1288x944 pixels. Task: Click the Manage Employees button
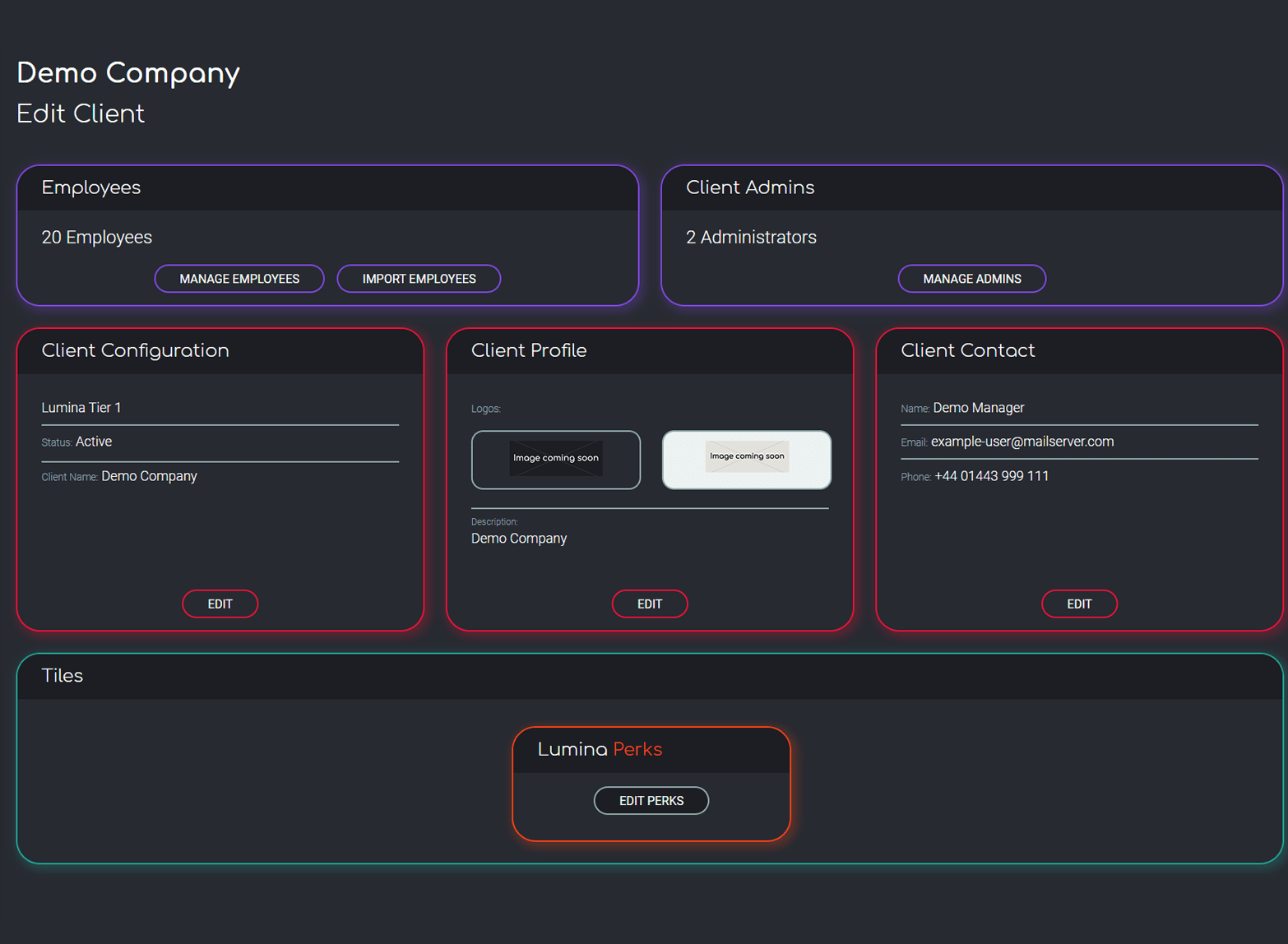pos(239,279)
